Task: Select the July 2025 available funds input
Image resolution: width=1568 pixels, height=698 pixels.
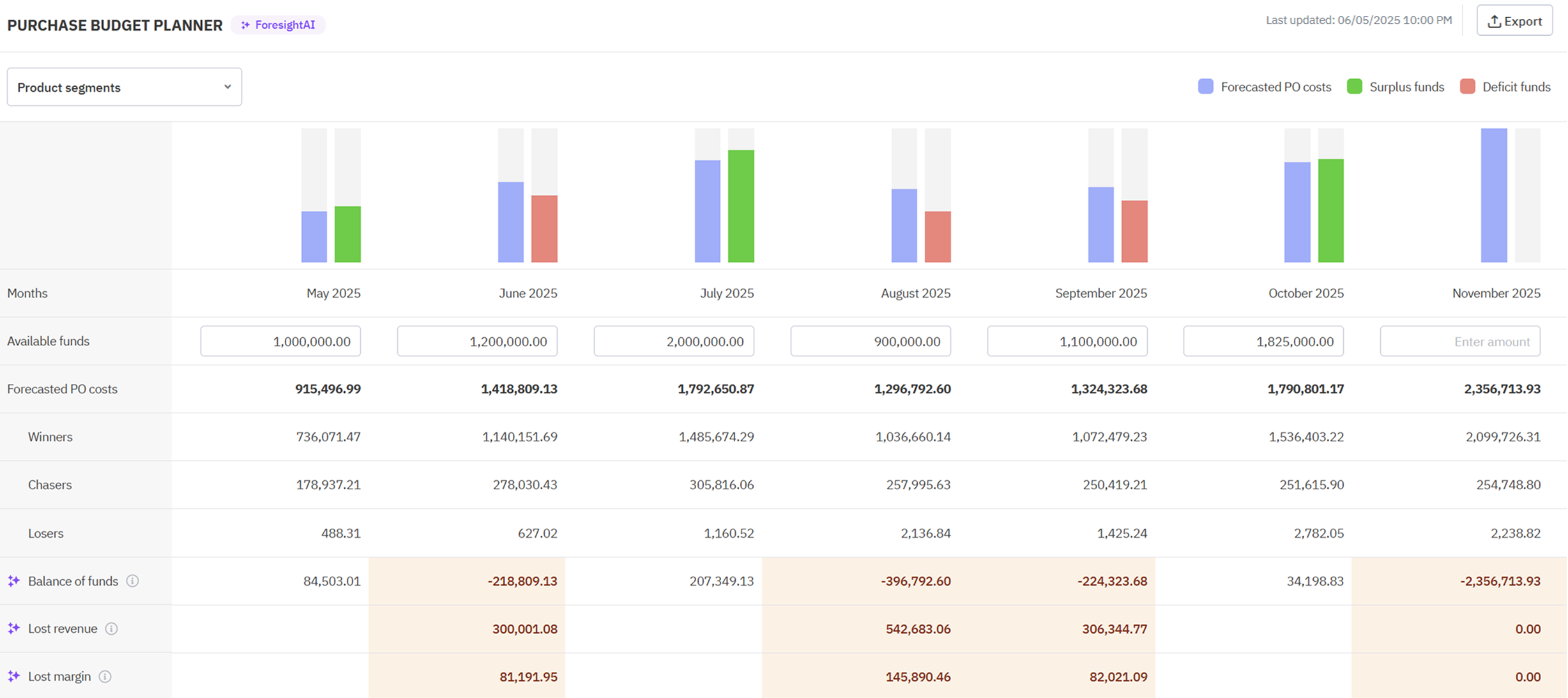Action: coord(673,342)
